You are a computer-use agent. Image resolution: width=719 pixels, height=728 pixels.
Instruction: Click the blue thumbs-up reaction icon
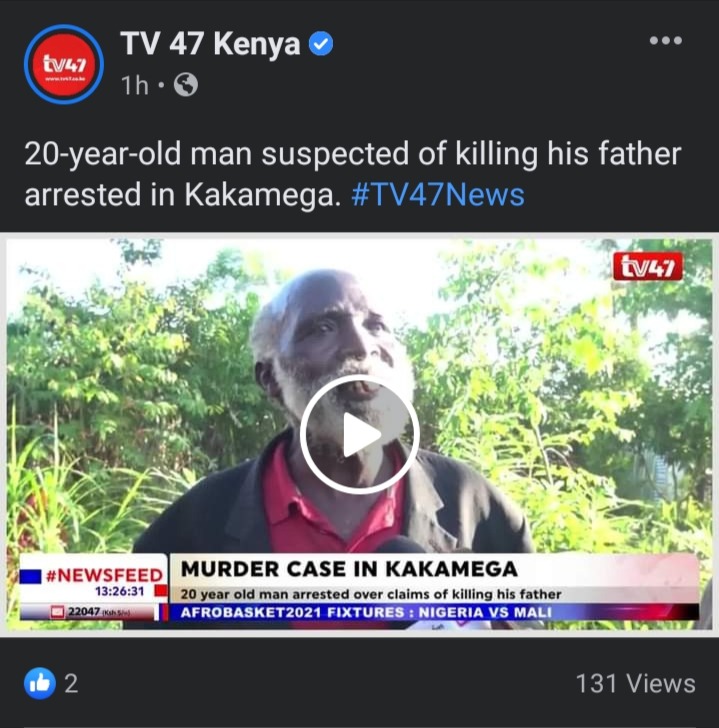pos(40,683)
